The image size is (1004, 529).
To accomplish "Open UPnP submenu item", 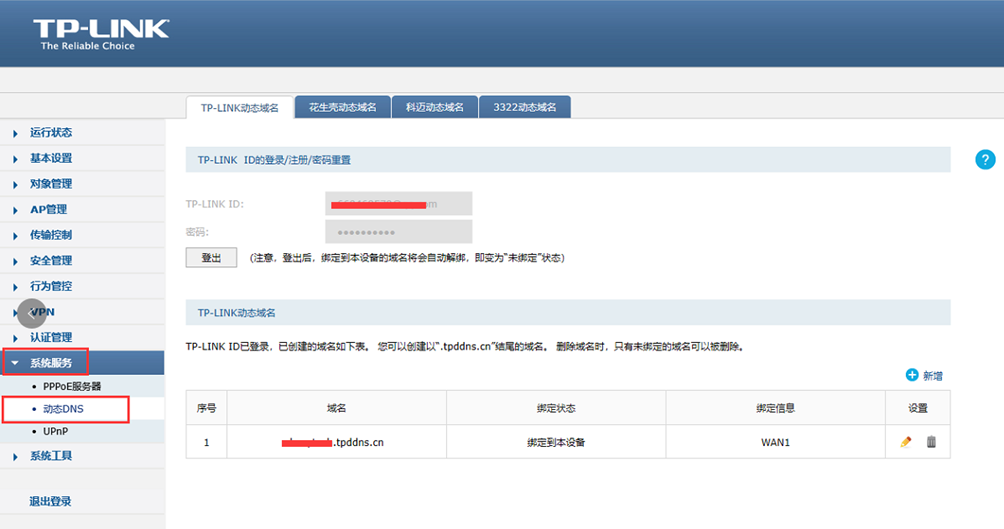I will coord(55,431).
